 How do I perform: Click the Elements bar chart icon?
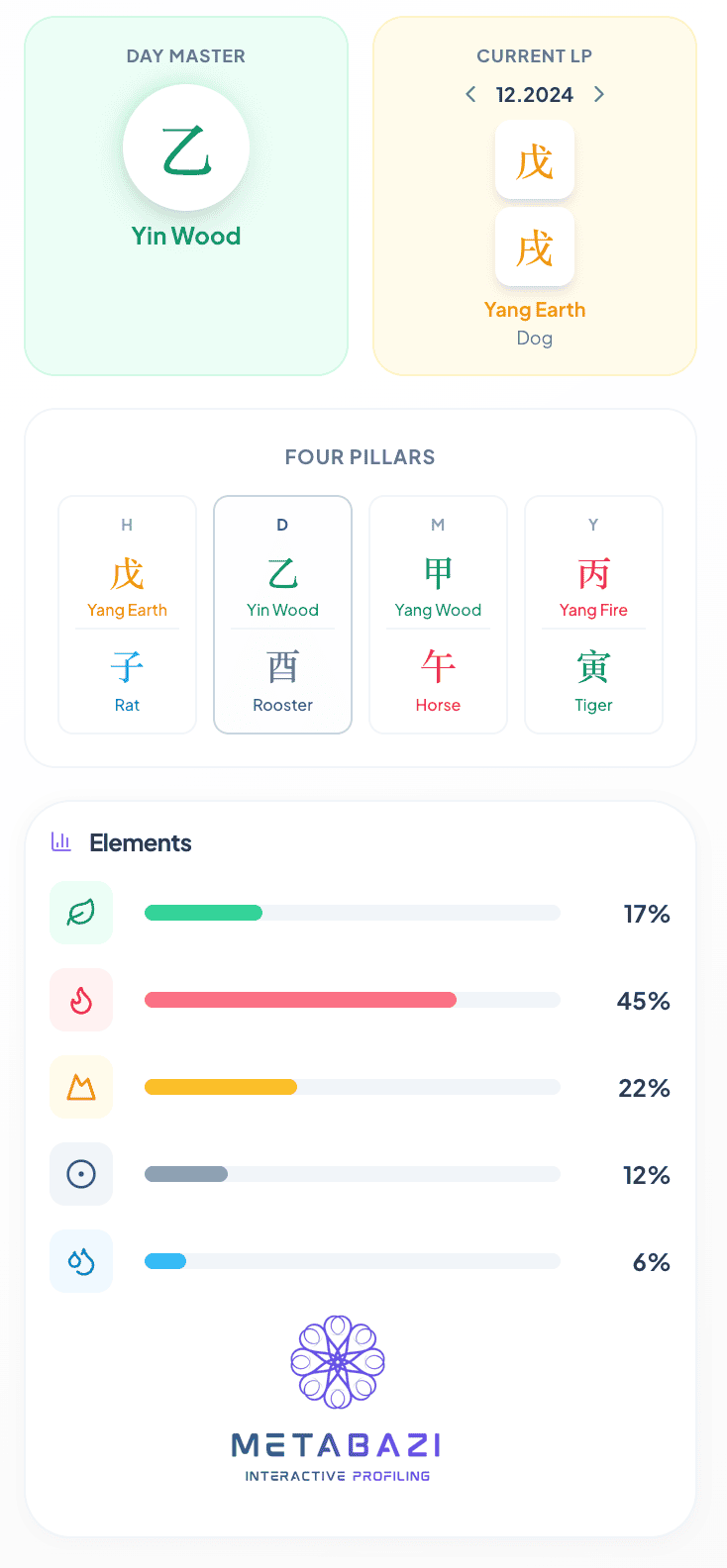(61, 842)
